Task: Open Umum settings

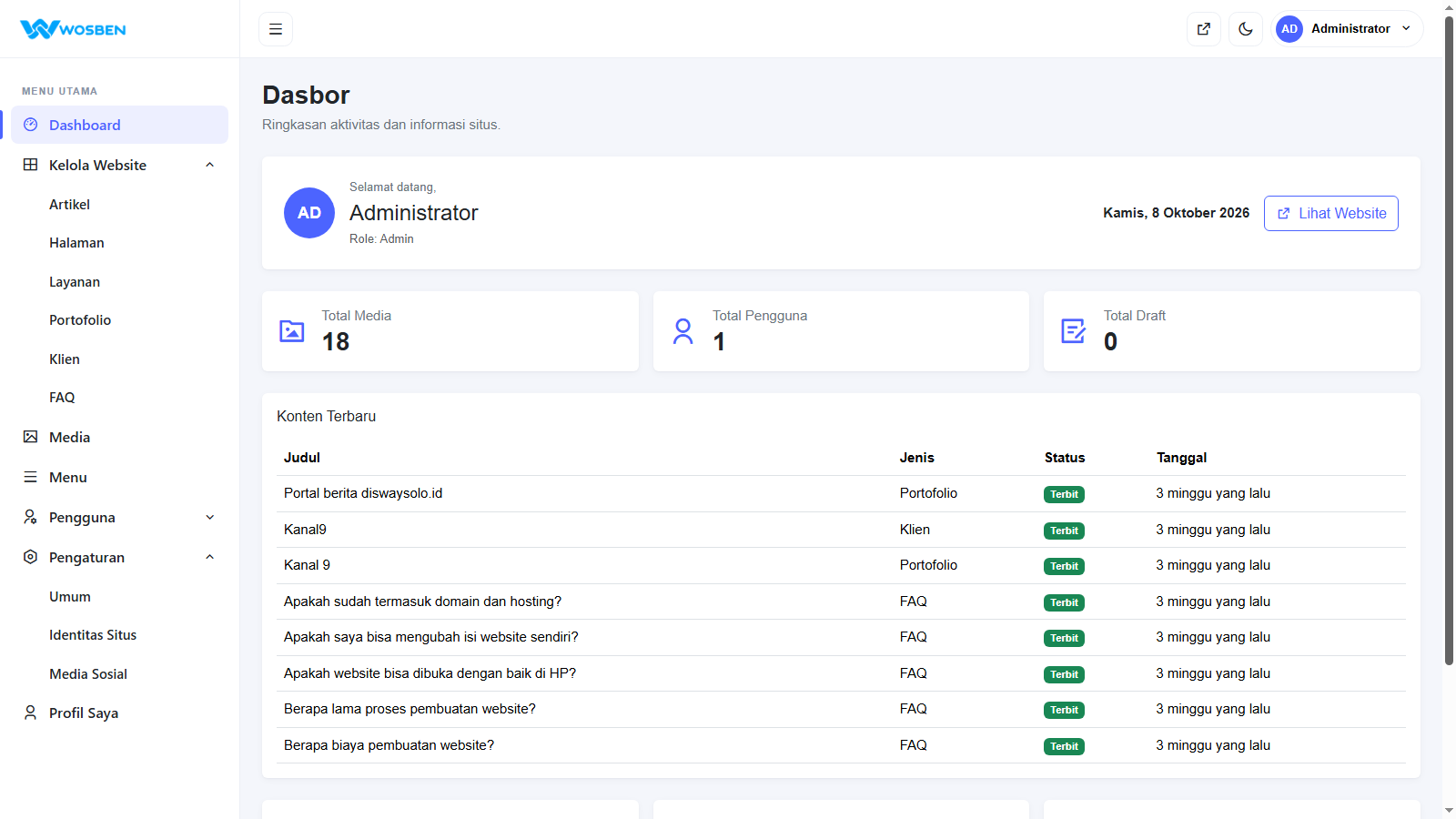Action: click(x=70, y=597)
